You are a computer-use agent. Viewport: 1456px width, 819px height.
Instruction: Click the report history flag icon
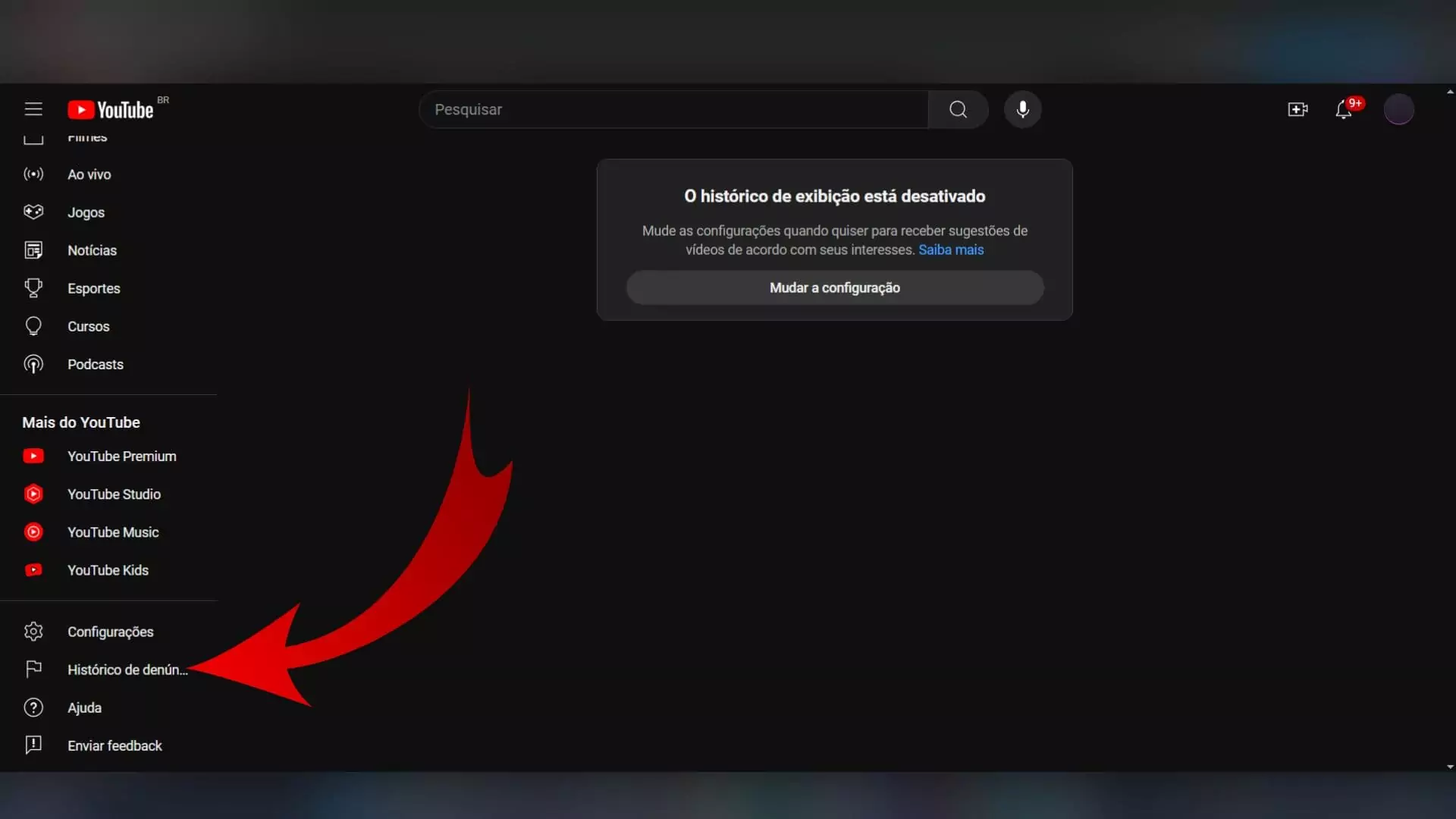[33, 669]
